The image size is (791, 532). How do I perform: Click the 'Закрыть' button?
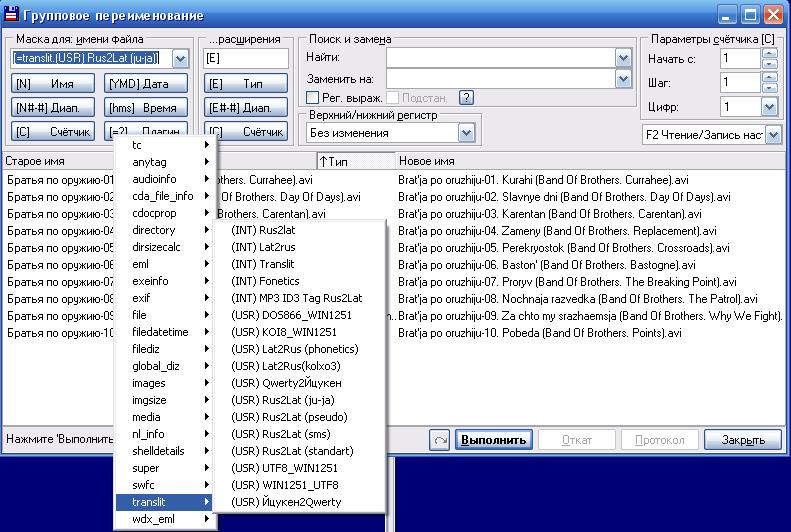coord(742,440)
